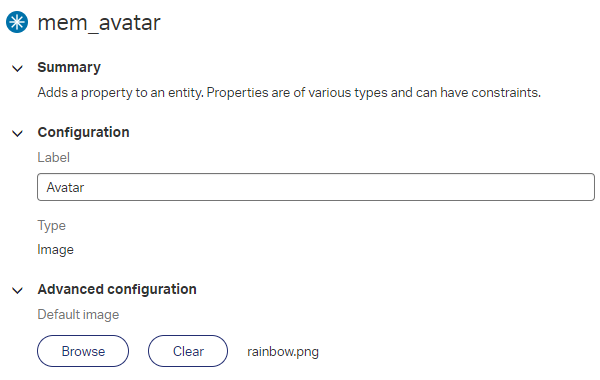Click the Default image caption
Screen dimensions: 600x380
coord(78,315)
